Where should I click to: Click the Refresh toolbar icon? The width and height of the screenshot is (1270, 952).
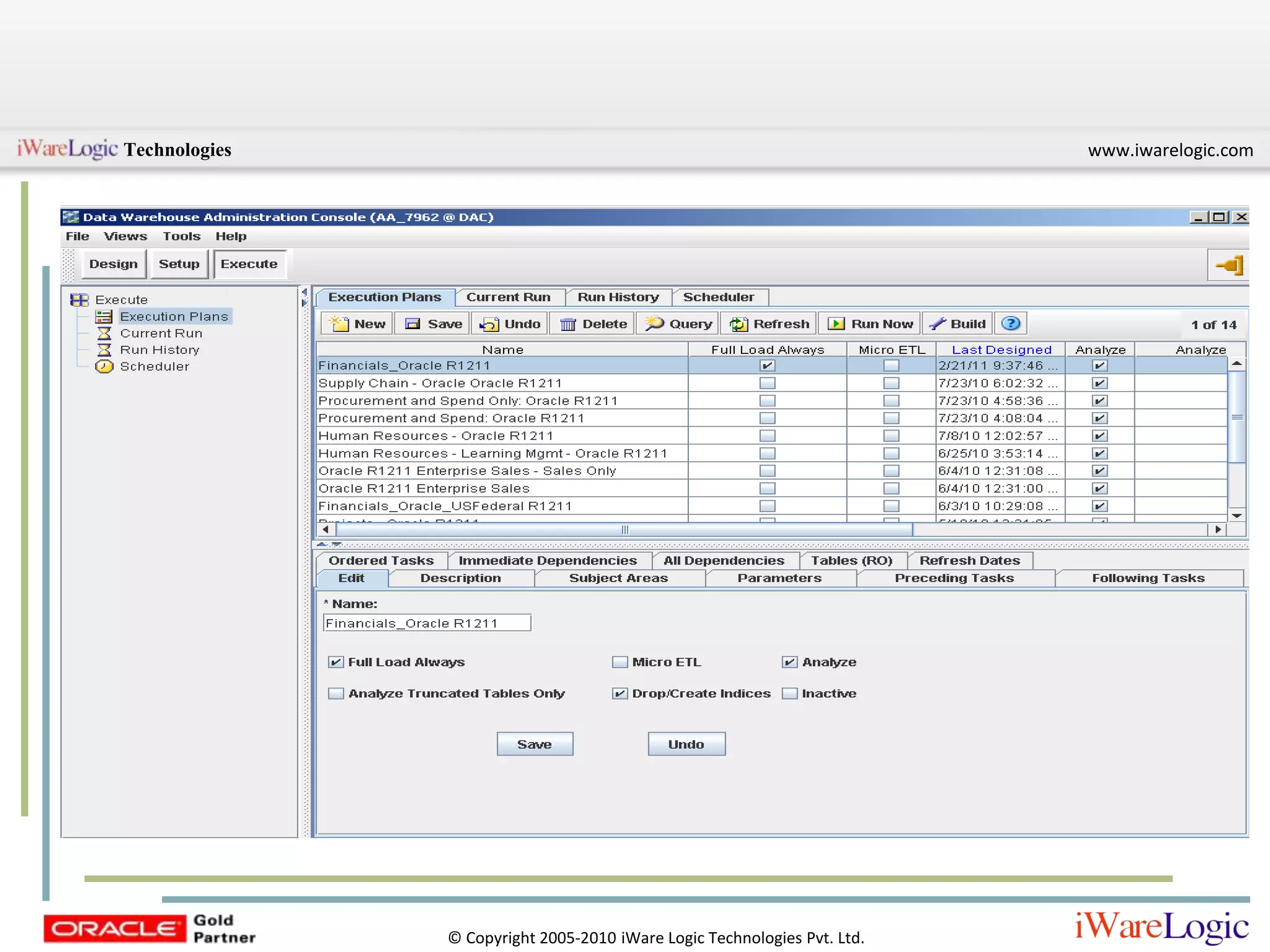click(x=739, y=324)
